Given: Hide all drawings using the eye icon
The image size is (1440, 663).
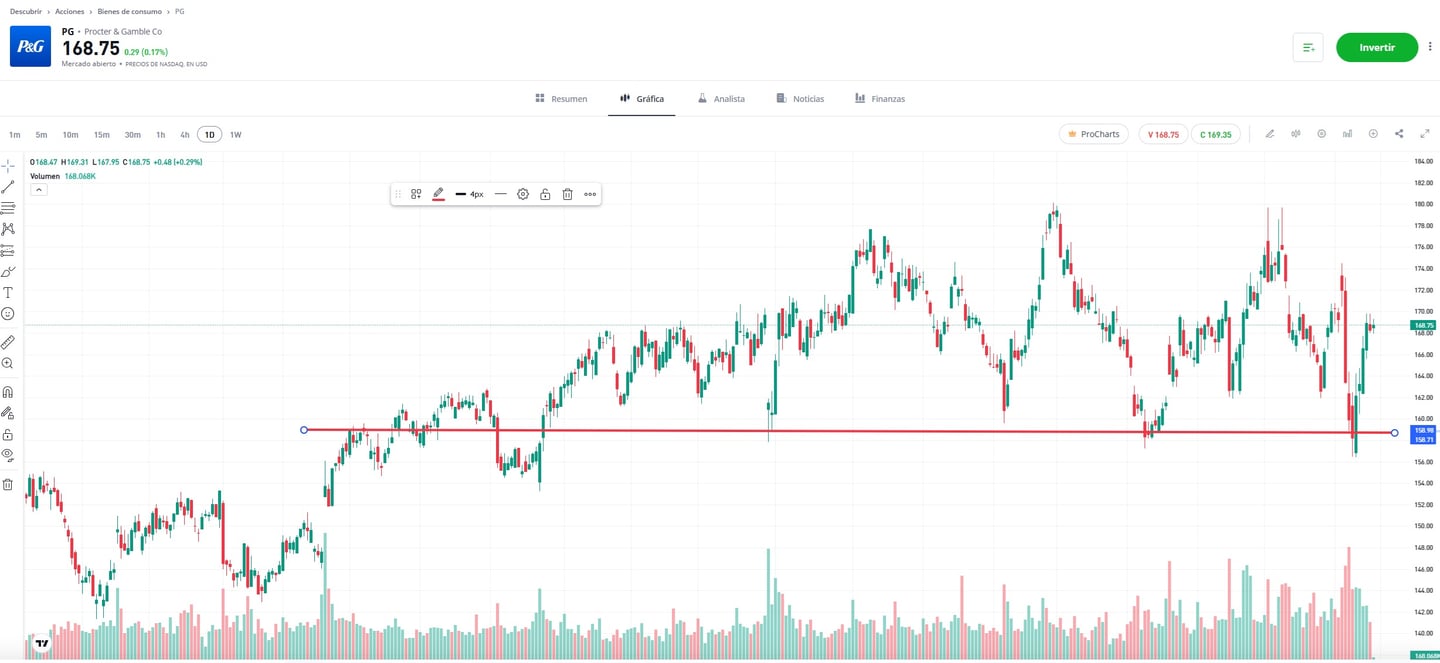Looking at the screenshot, I should click(x=8, y=456).
